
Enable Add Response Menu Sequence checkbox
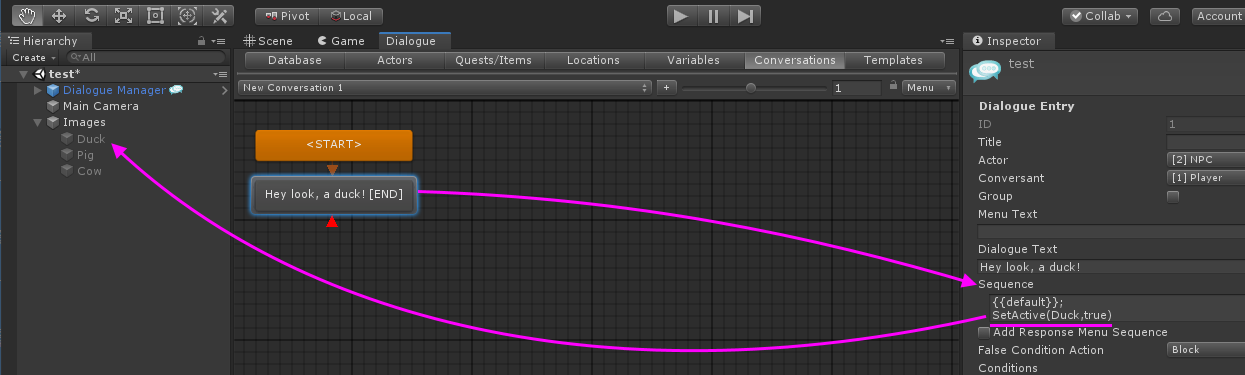(984, 332)
